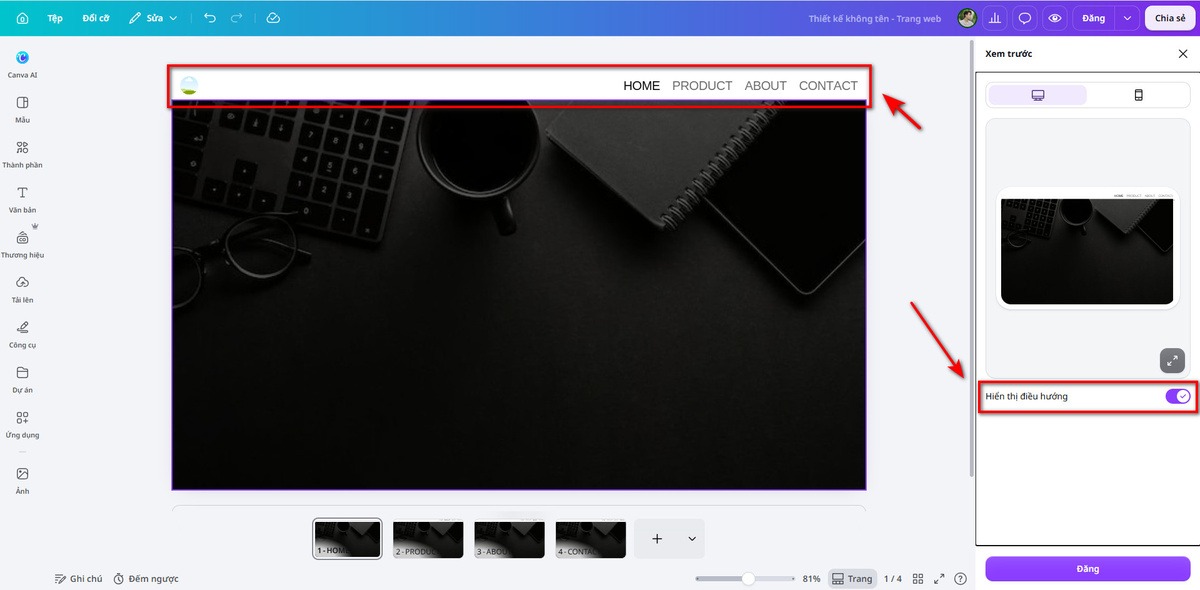Viewport: 1200px width, 590px height.
Task: Open the Dự án projects panel
Action: click(x=22, y=379)
